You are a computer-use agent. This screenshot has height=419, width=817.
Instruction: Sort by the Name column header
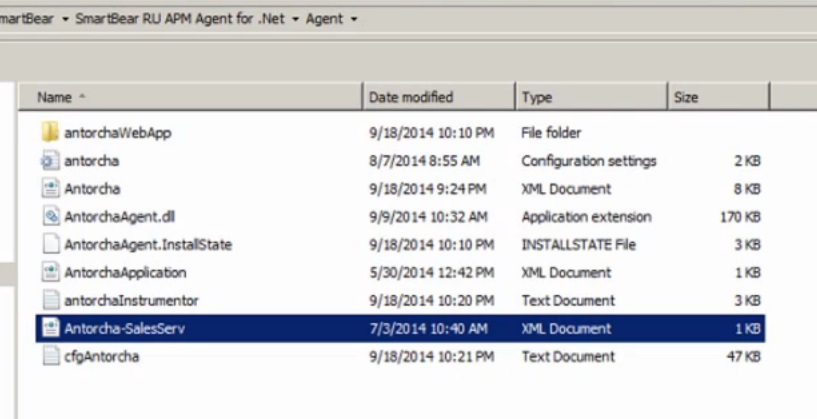pyautogui.click(x=190, y=97)
